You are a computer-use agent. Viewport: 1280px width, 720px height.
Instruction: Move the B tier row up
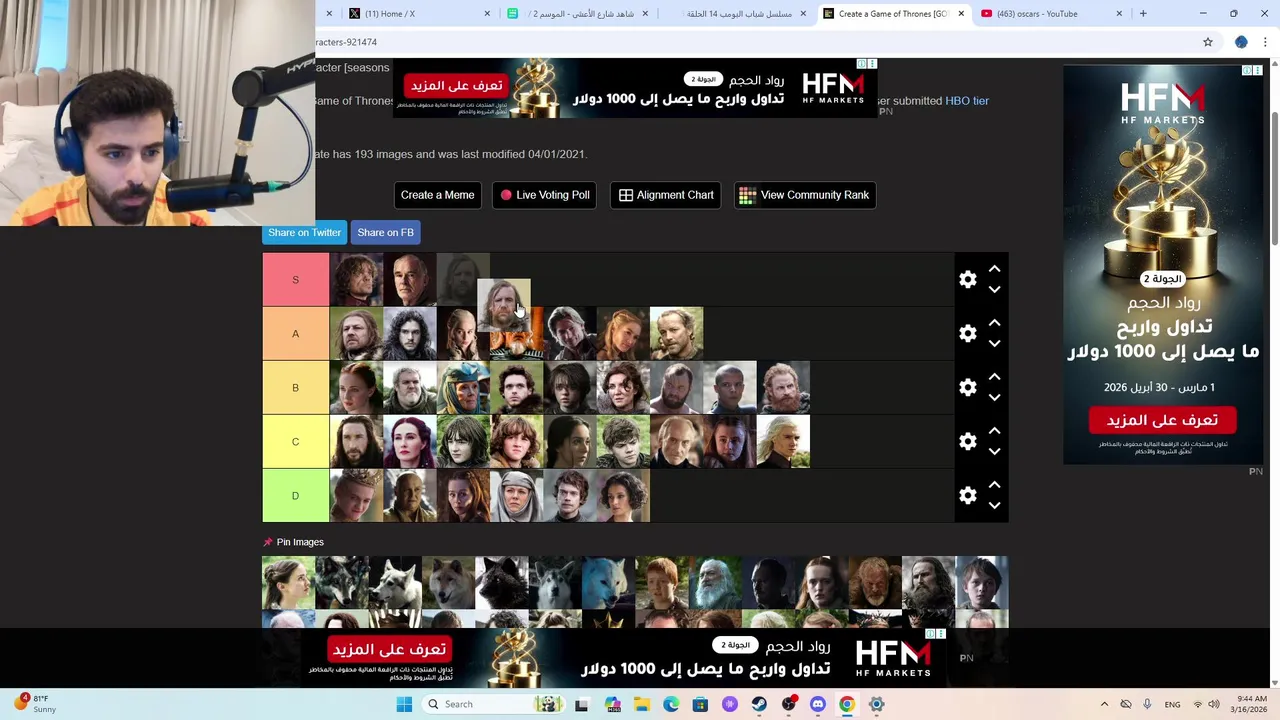point(994,377)
